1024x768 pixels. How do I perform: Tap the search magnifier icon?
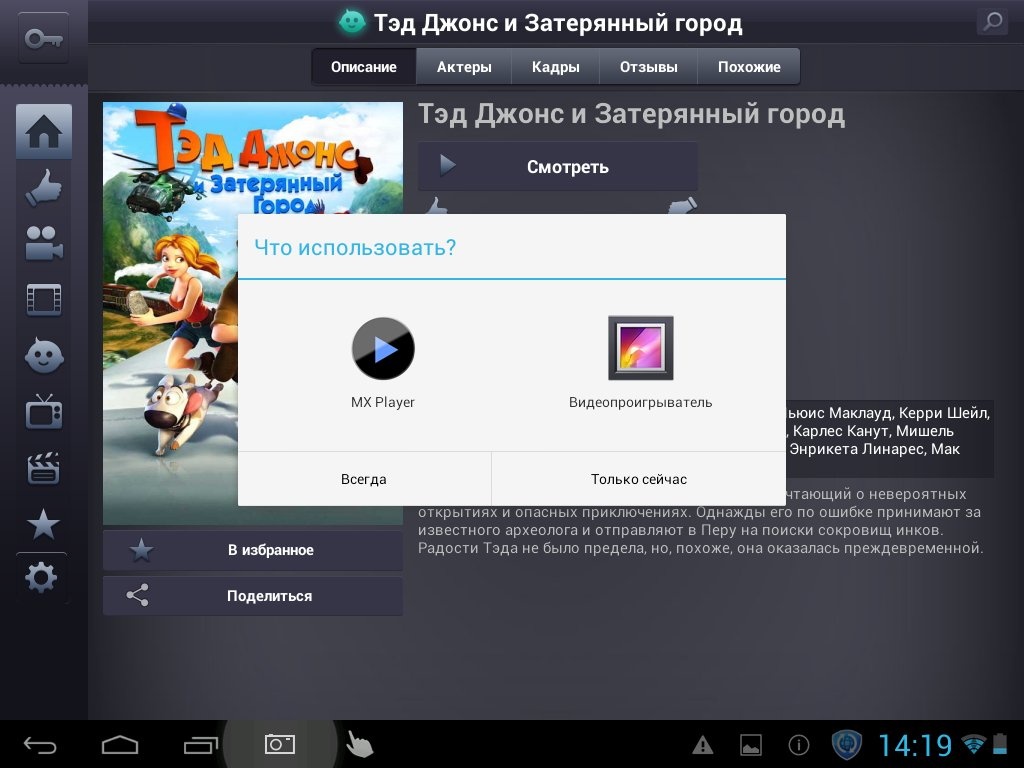[991, 22]
